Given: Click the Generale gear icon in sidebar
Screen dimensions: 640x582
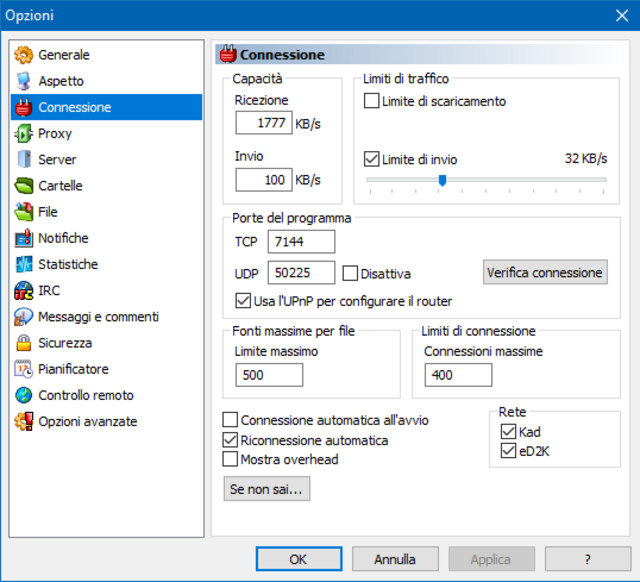Looking at the screenshot, I should [23, 55].
